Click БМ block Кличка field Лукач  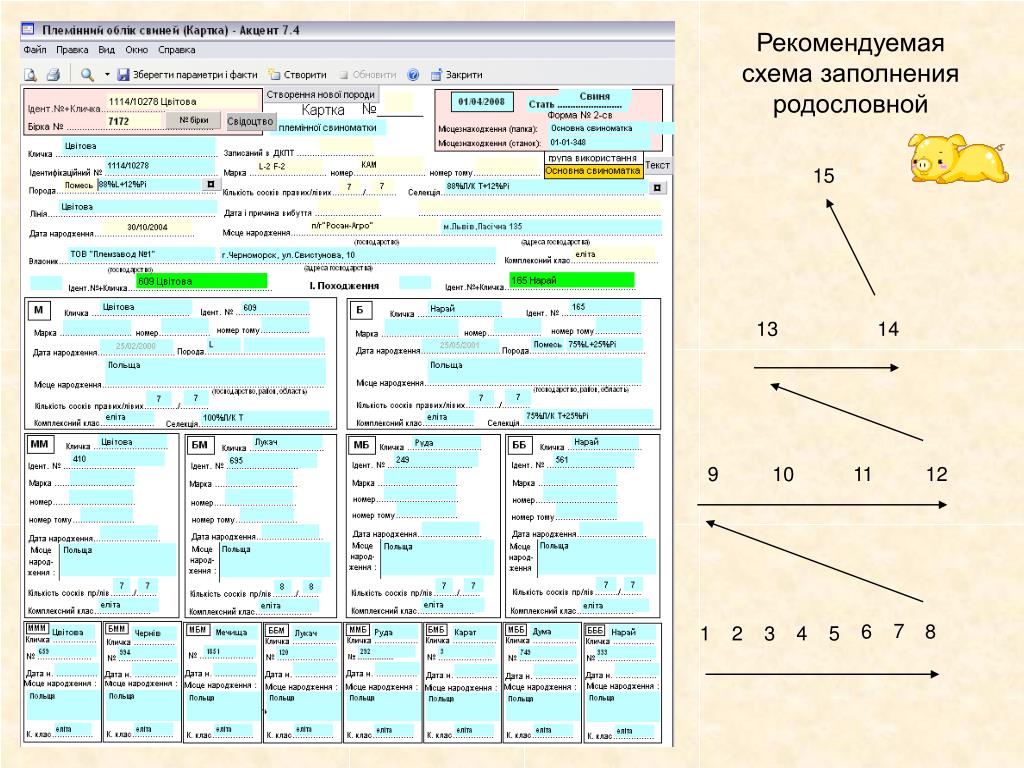[287, 443]
